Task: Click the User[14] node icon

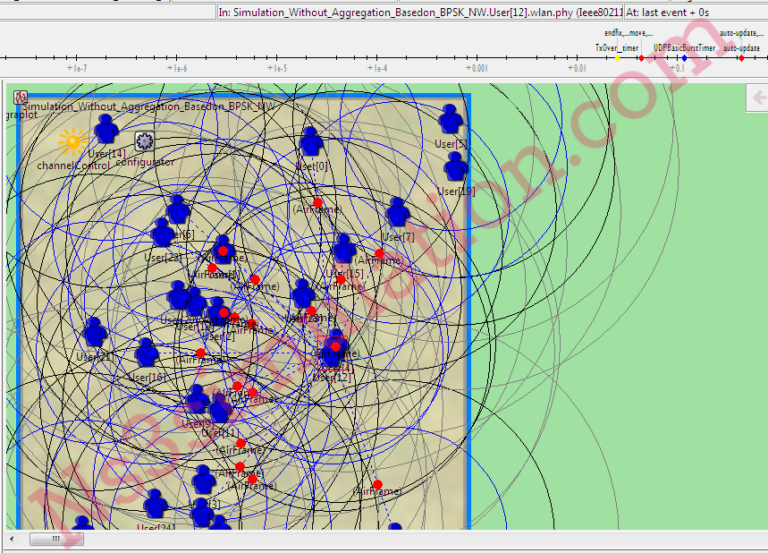Action: [x=106, y=129]
